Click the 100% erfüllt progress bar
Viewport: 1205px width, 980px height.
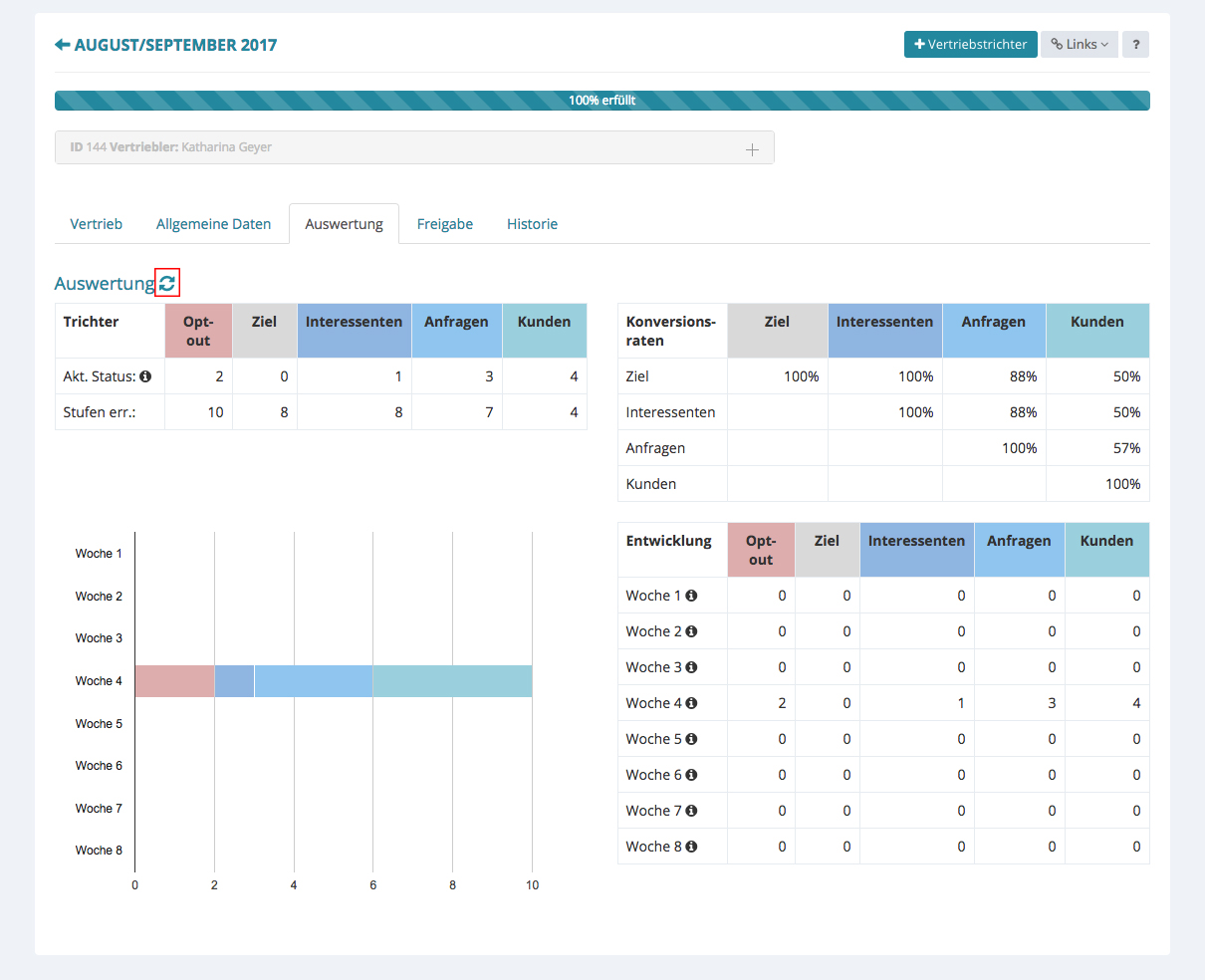coord(602,101)
